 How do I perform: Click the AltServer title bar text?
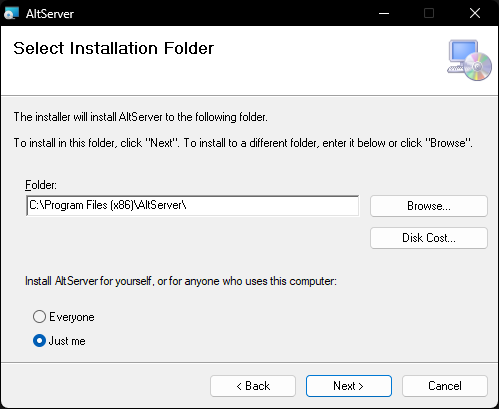pos(50,14)
